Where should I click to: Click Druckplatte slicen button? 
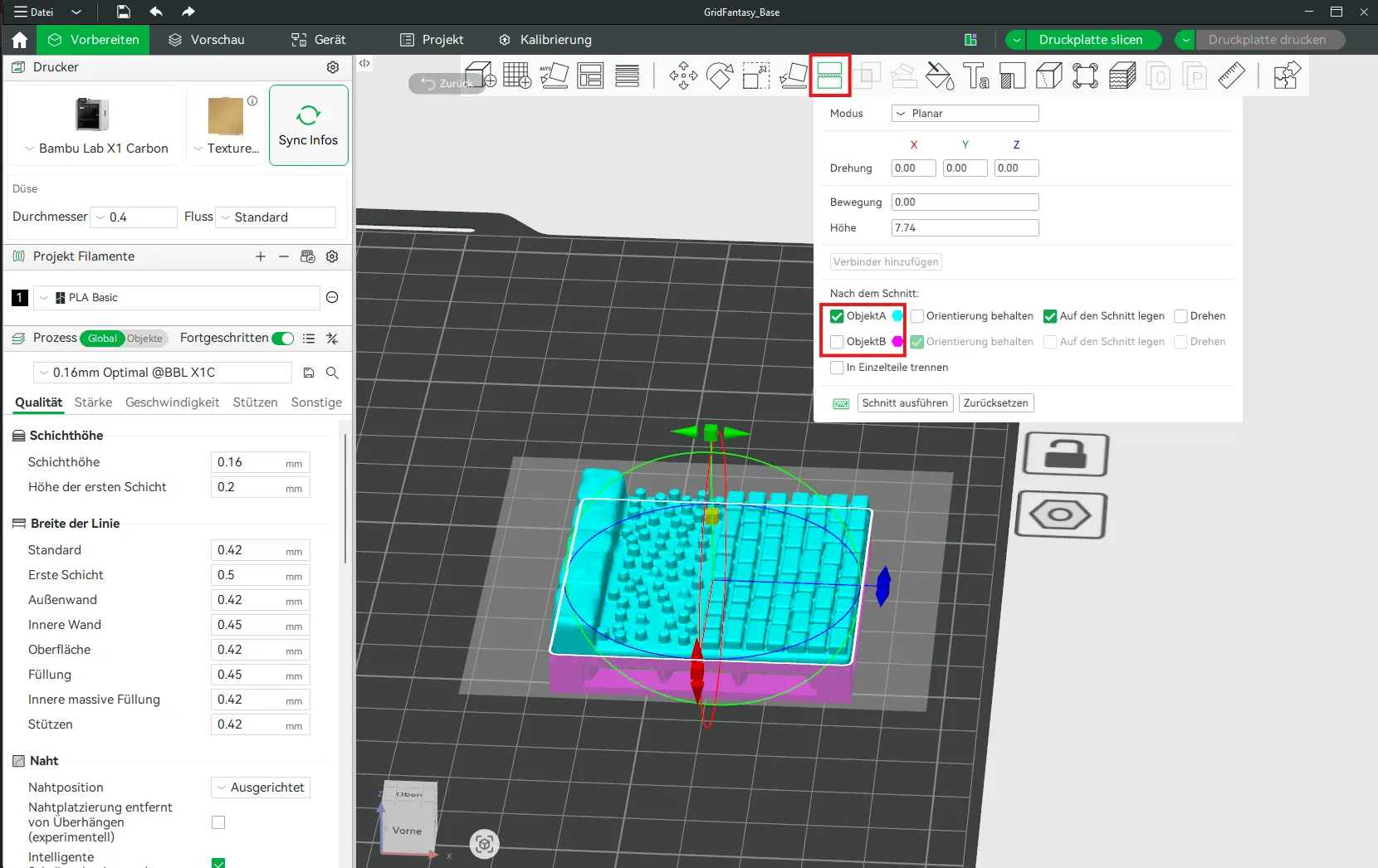[x=1091, y=40]
